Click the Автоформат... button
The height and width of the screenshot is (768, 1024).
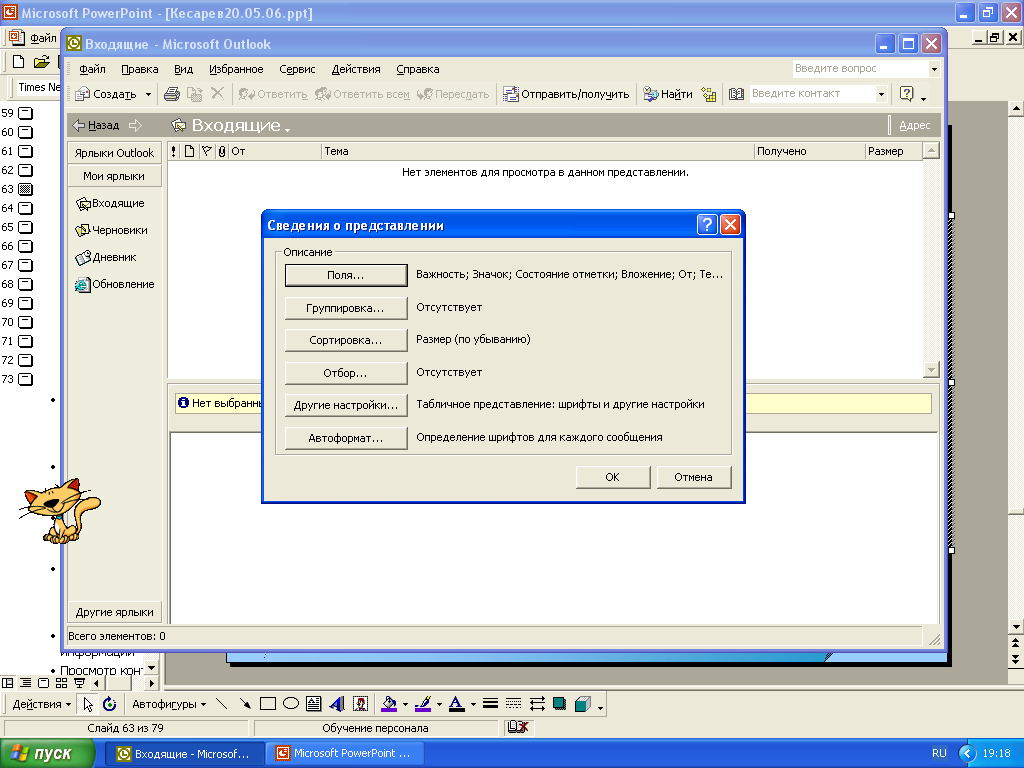pyautogui.click(x=346, y=438)
